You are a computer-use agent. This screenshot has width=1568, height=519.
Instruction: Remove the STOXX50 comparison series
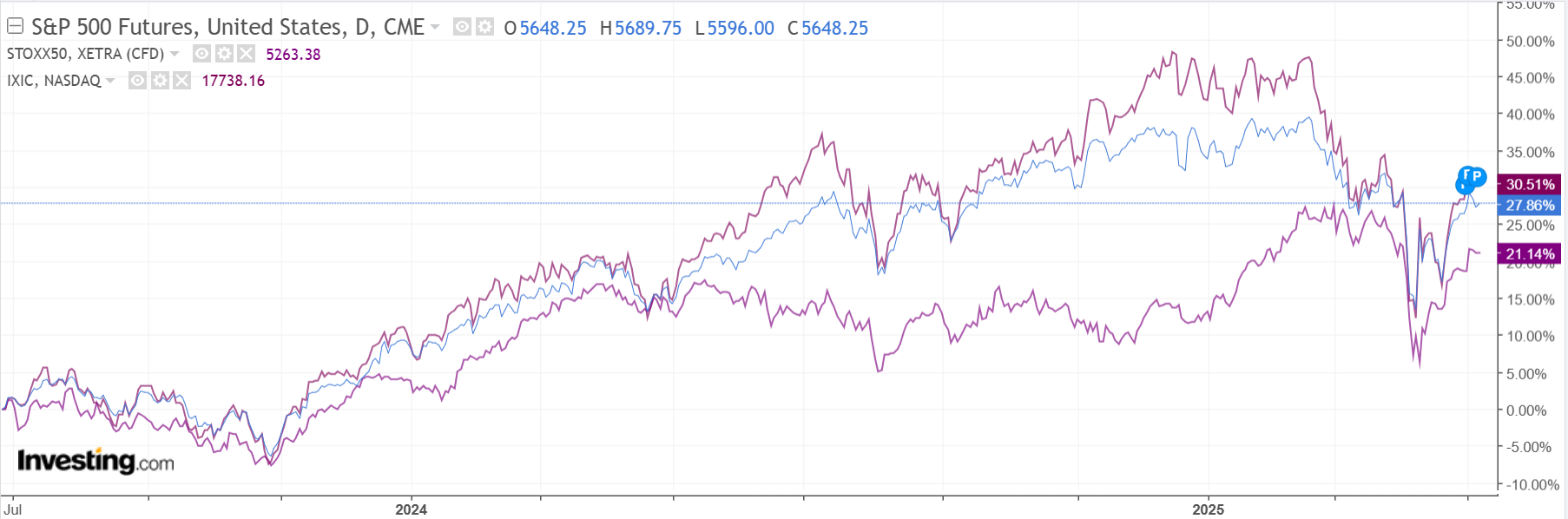(x=247, y=54)
